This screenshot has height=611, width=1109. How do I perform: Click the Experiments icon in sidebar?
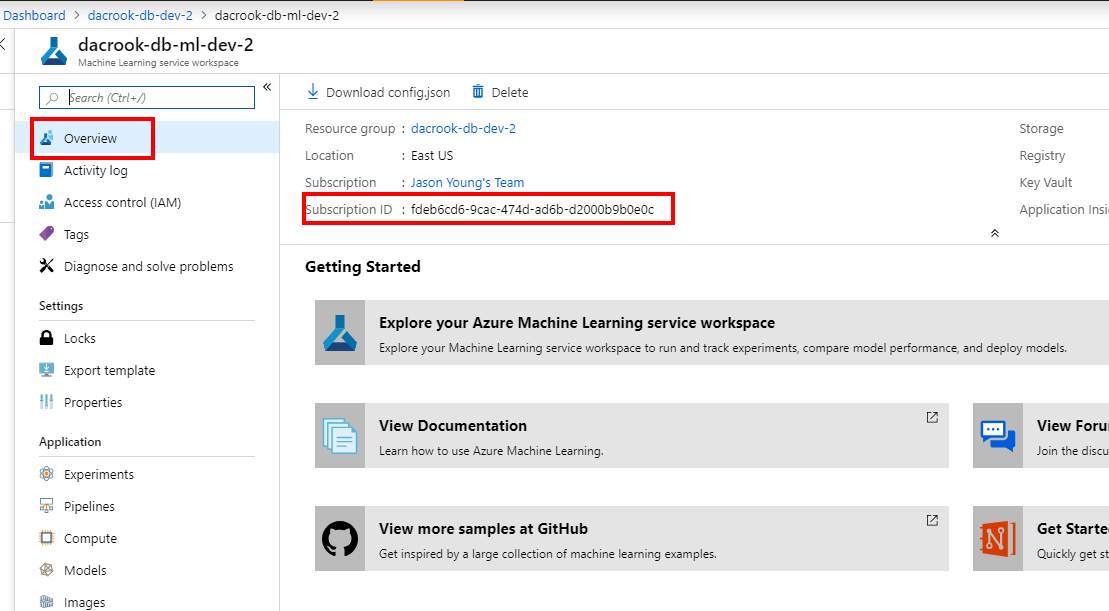click(47, 474)
